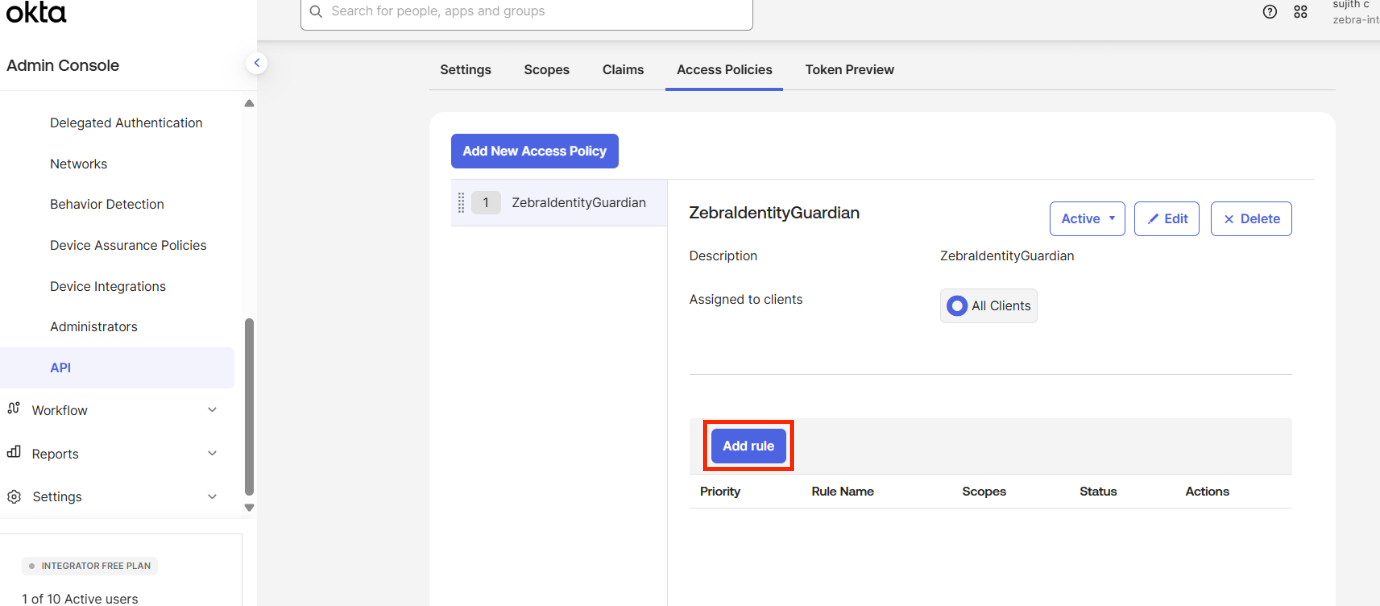Viewport: 1380px width, 606px height.
Task: Click the Add rule button
Action: click(748, 446)
